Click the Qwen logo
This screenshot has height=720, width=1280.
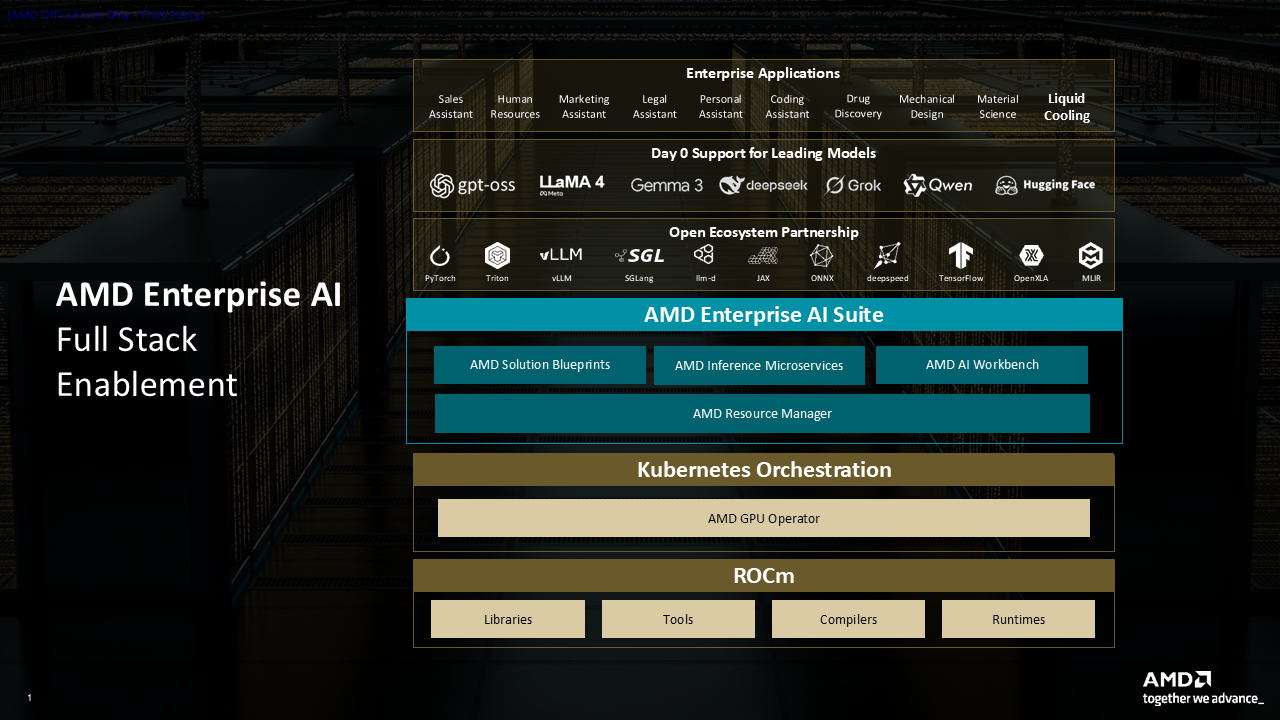tap(937, 185)
